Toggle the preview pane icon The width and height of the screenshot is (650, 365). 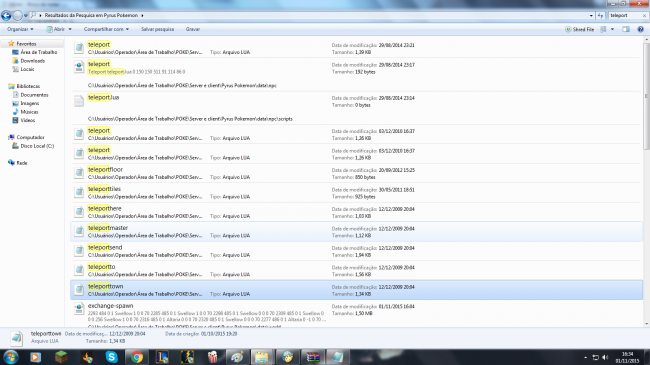(626, 29)
